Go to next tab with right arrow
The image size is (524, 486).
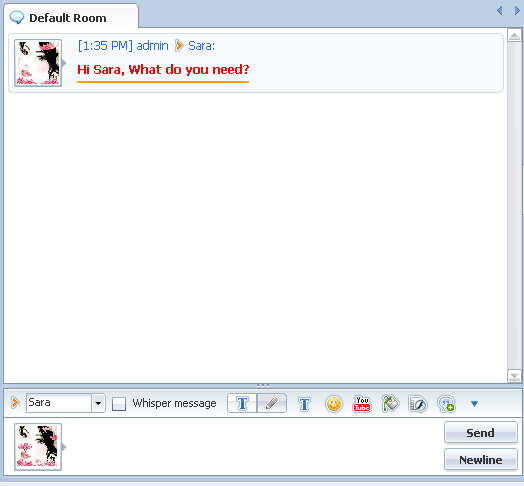pos(517,10)
